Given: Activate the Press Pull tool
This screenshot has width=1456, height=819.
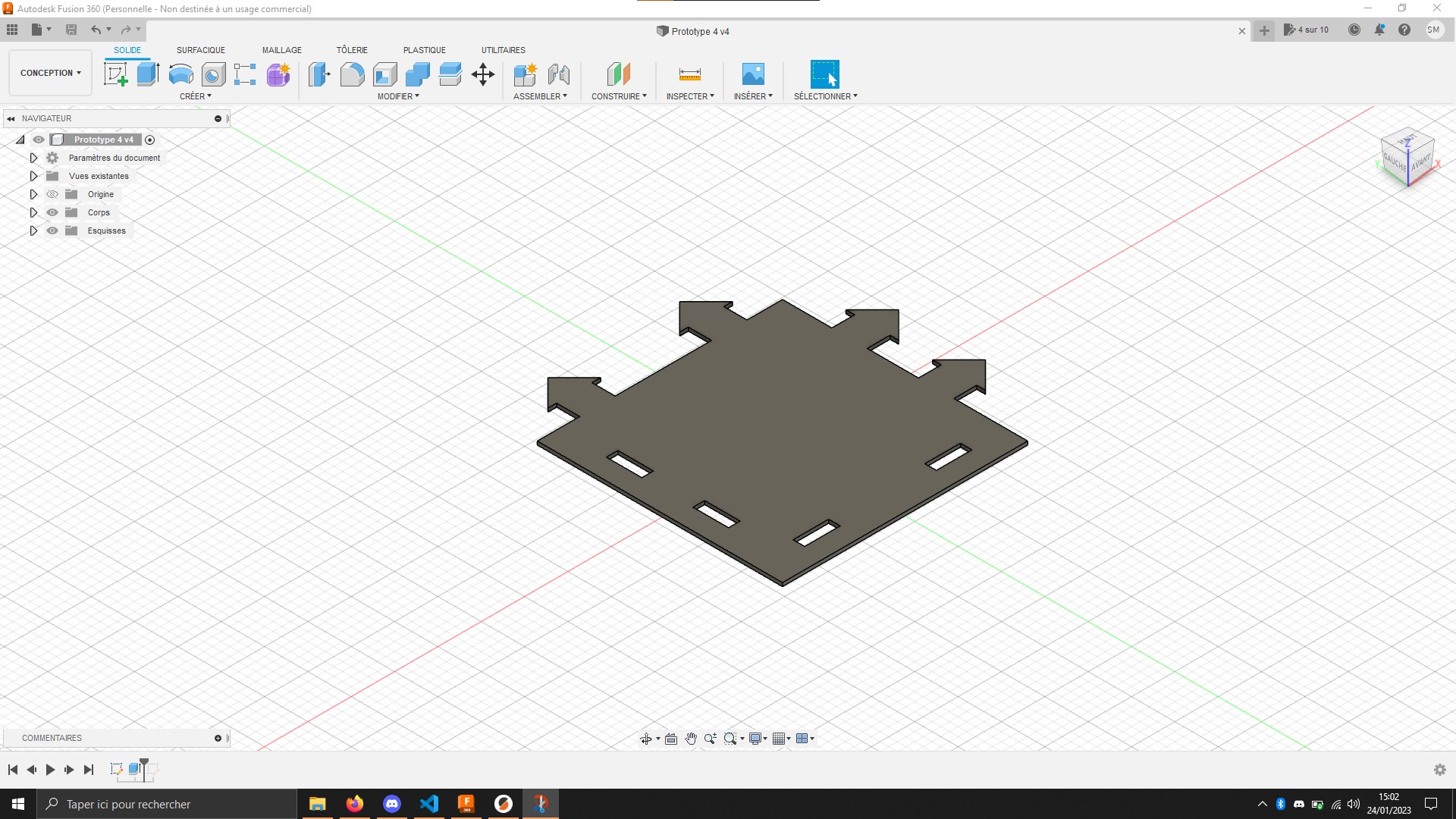Looking at the screenshot, I should [319, 74].
